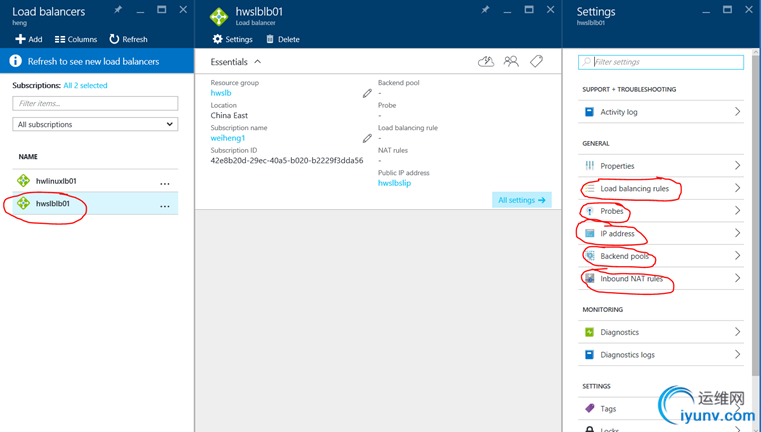This screenshot has width=761, height=432.
Task: Open the 'All subscriptions' dropdown
Action: [95, 124]
